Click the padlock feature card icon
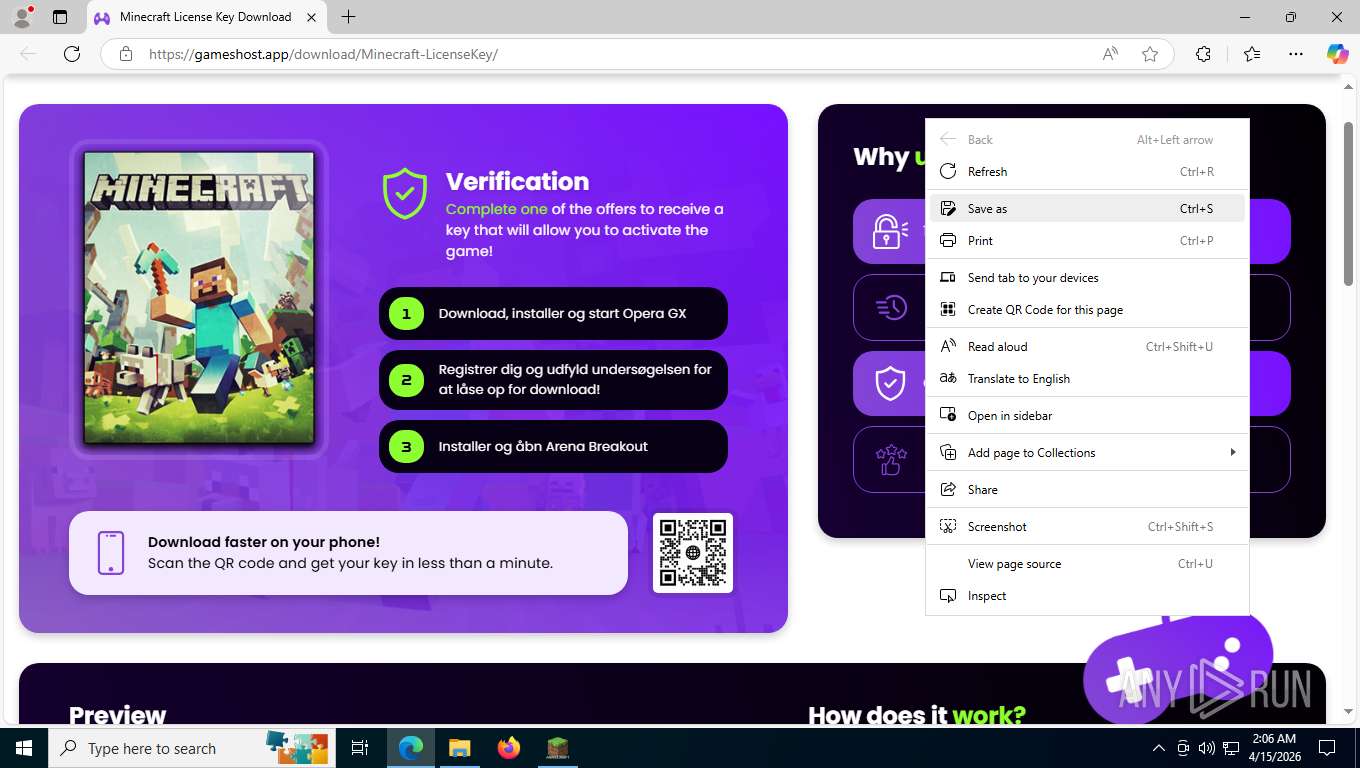 (x=888, y=231)
